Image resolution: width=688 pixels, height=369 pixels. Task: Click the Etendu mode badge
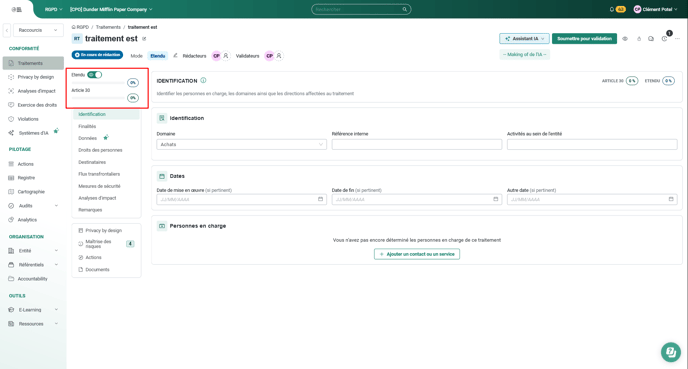pyautogui.click(x=158, y=56)
